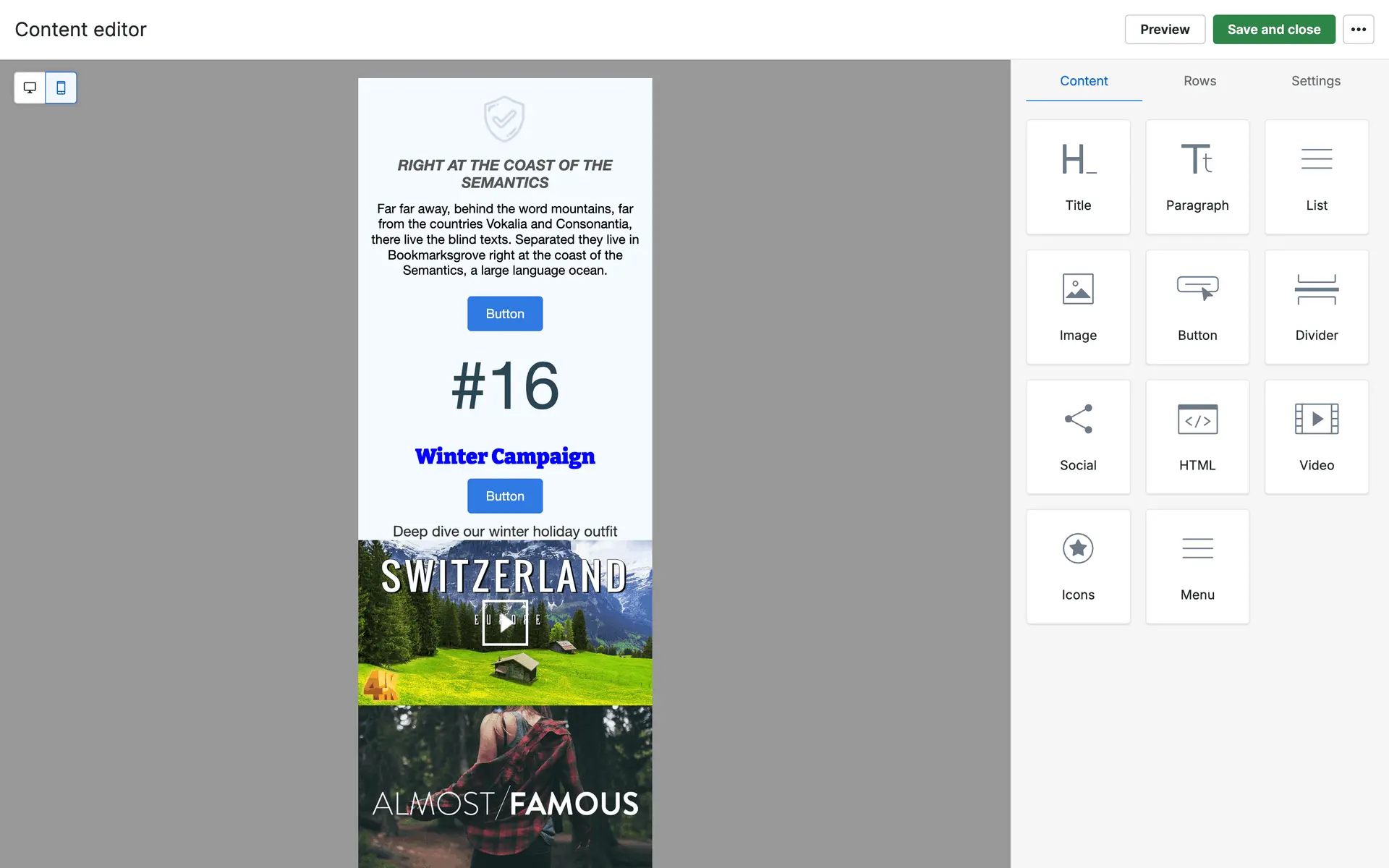The image size is (1389, 868).
Task: Switch to desktop preview mode
Action: click(30, 88)
